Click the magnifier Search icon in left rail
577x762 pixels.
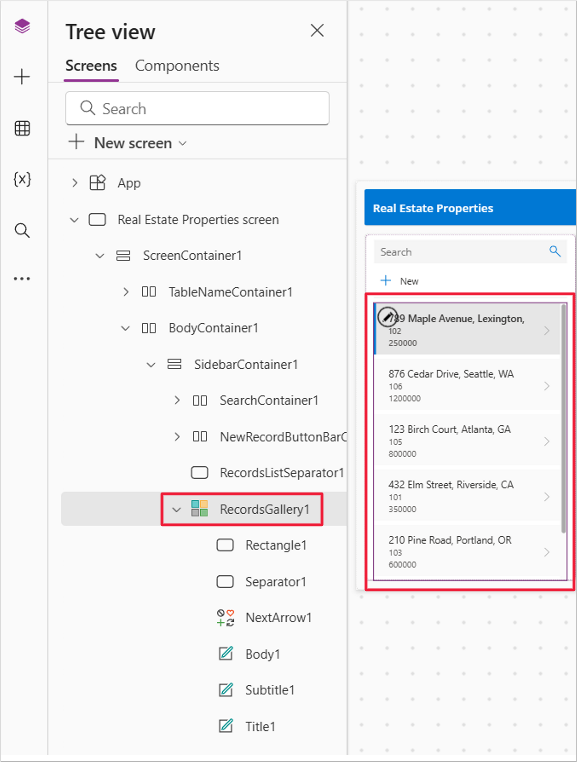(x=22, y=230)
